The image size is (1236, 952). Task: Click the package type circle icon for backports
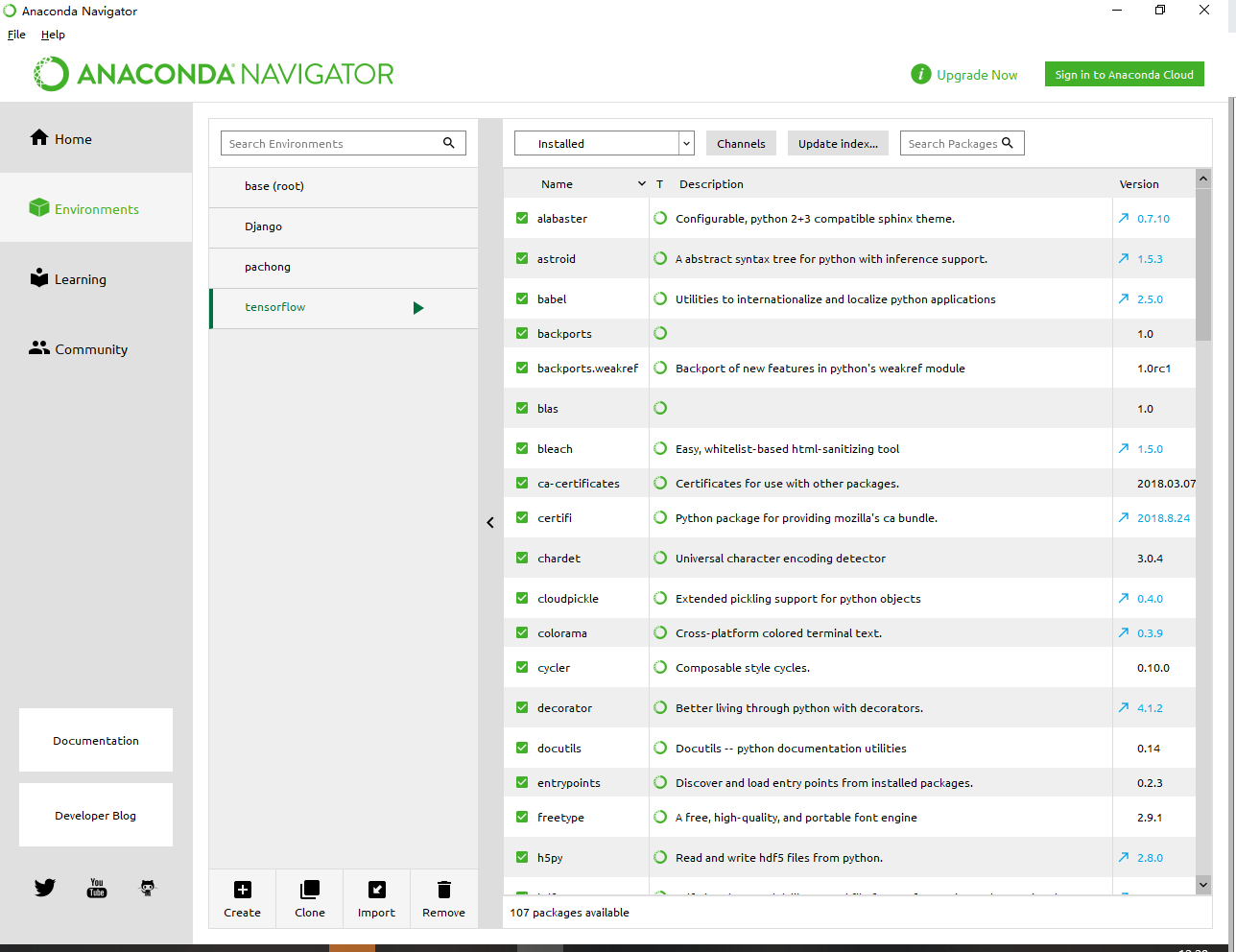pyautogui.click(x=660, y=333)
